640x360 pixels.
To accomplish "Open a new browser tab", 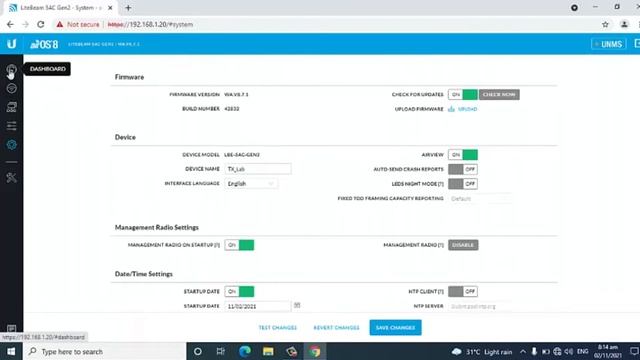I will [x=128, y=8].
